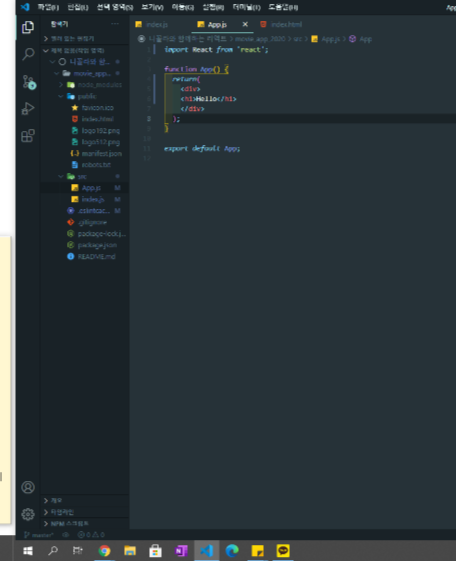The height and width of the screenshot is (561, 456).
Task: Click the App symbol breadcrumb
Action: pyautogui.click(x=361, y=39)
